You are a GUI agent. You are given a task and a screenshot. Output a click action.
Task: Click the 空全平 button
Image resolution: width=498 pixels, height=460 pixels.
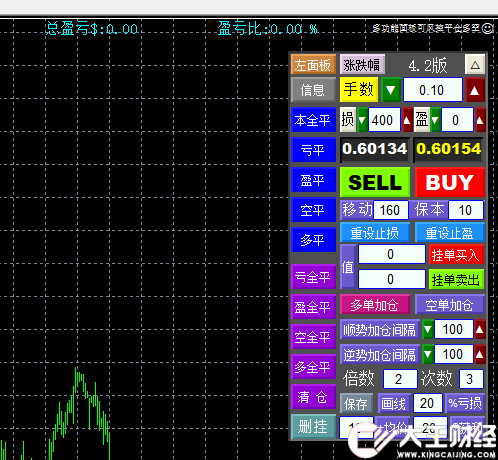pos(313,337)
